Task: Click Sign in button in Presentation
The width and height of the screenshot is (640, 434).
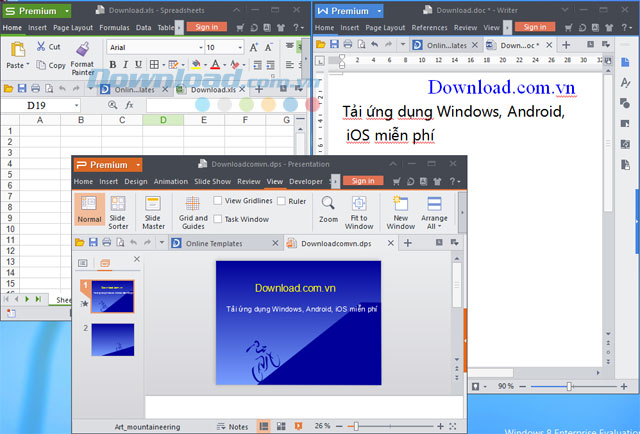Action: click(363, 180)
